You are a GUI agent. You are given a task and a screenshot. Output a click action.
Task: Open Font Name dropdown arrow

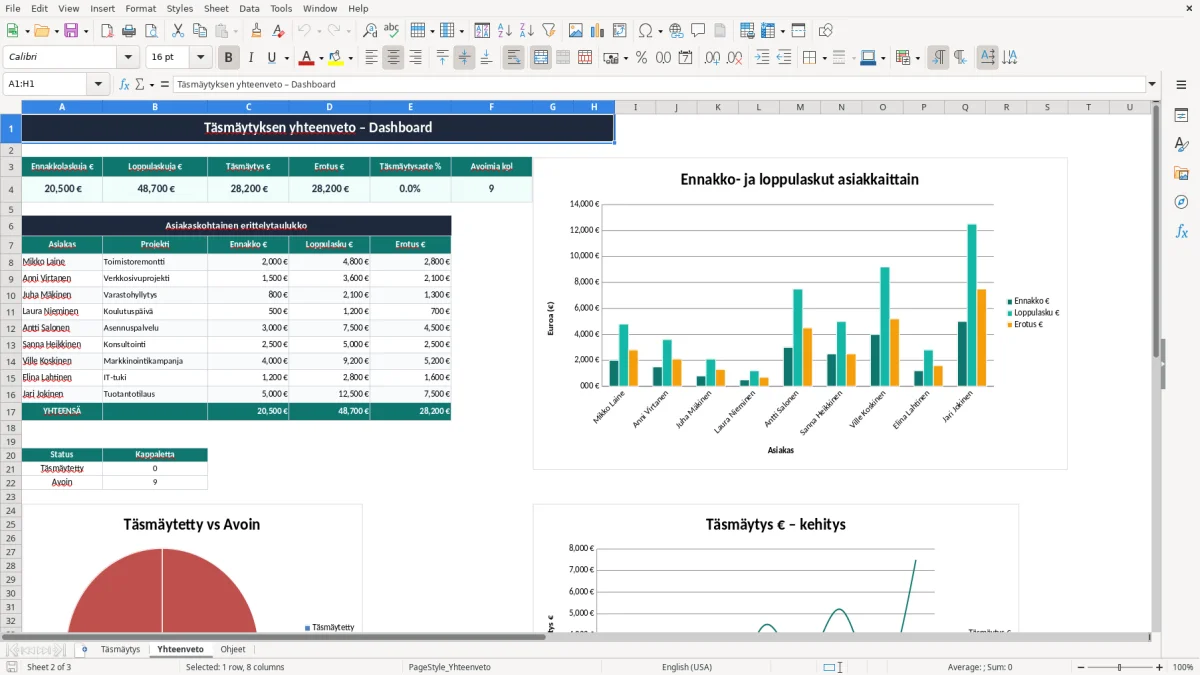(x=127, y=58)
